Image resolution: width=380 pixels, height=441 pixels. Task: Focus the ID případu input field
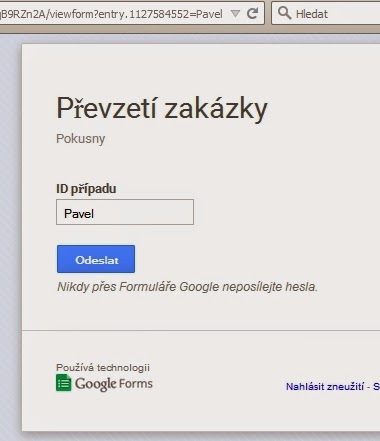[125, 212]
